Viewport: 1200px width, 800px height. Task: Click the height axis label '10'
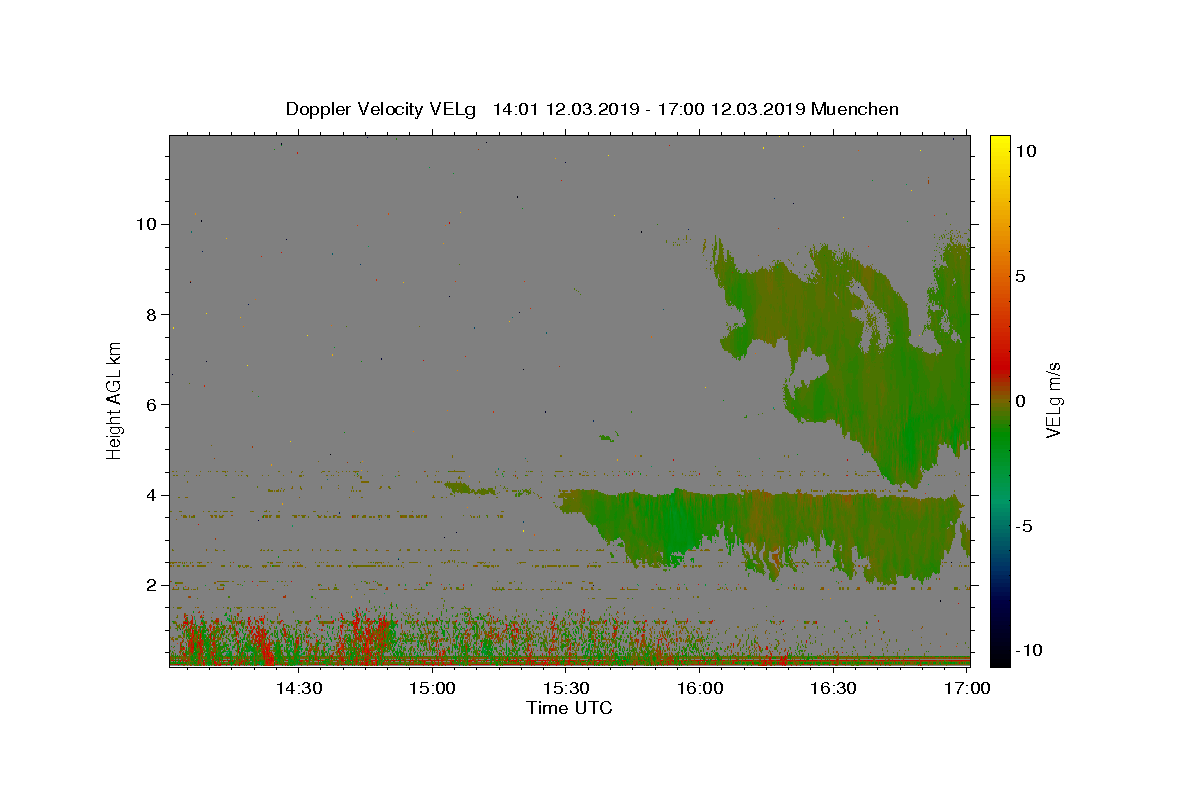tap(146, 224)
